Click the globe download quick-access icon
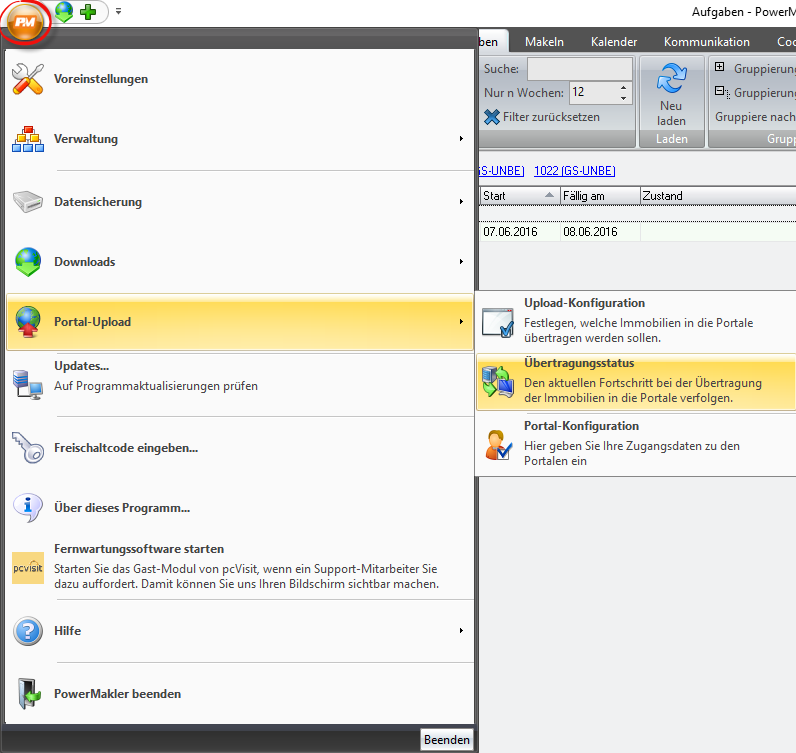The image size is (796, 753). point(64,11)
